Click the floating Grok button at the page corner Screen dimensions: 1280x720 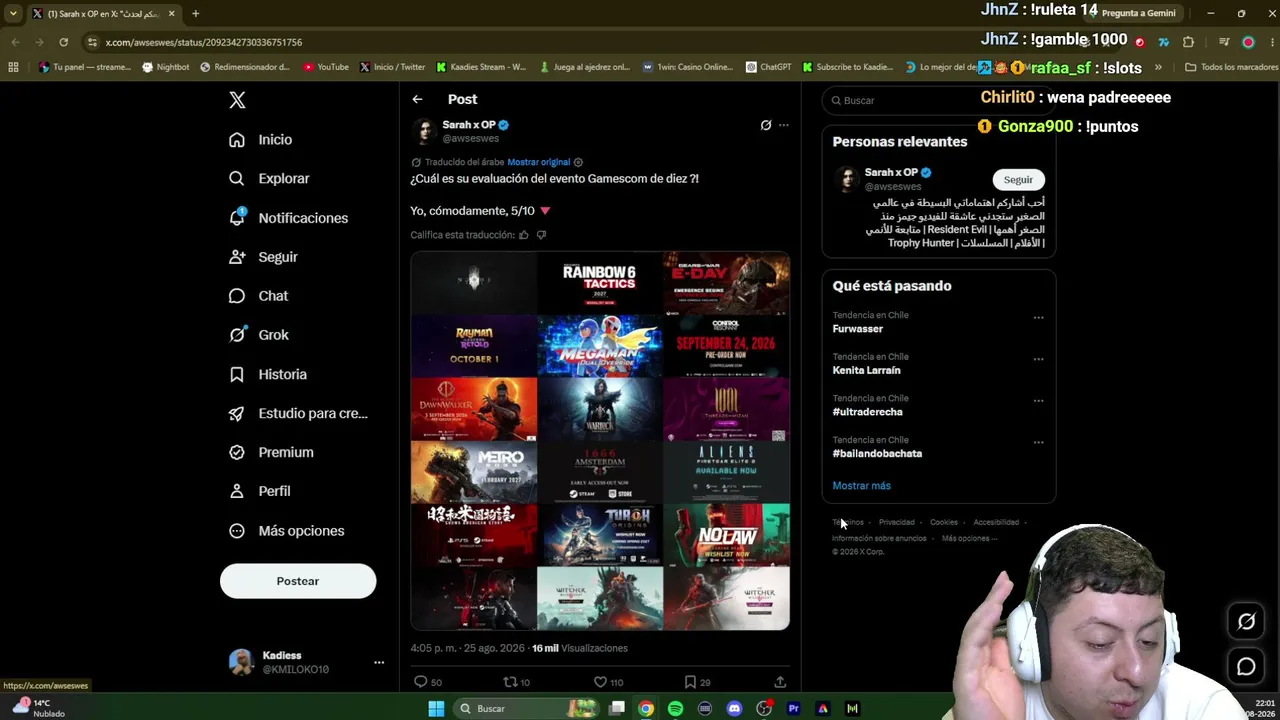coord(1246,622)
